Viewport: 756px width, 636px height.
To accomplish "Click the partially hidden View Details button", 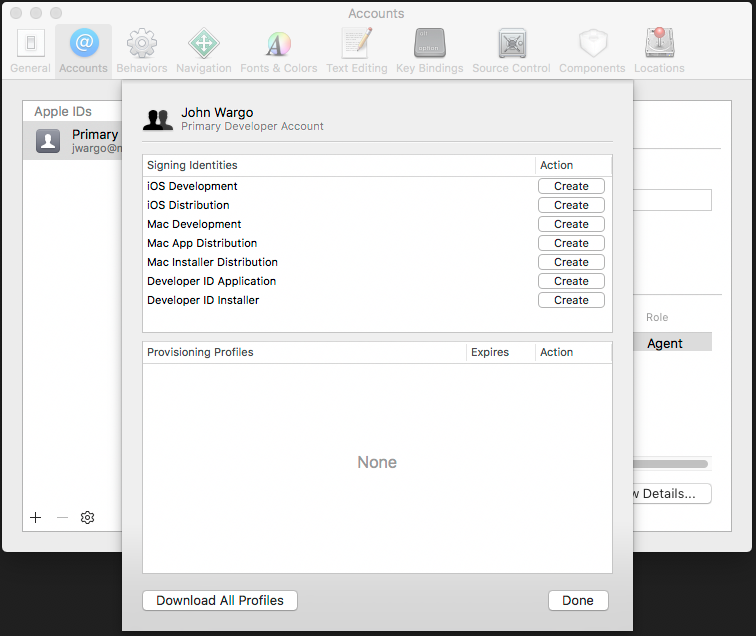I will 672,494.
